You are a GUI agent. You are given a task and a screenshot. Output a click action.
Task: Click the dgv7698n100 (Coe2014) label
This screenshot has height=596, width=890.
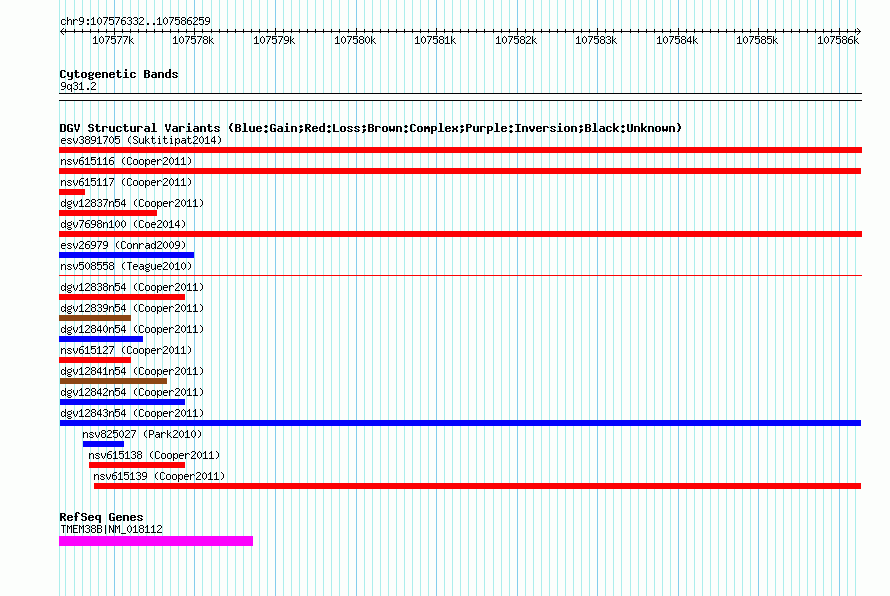point(123,224)
